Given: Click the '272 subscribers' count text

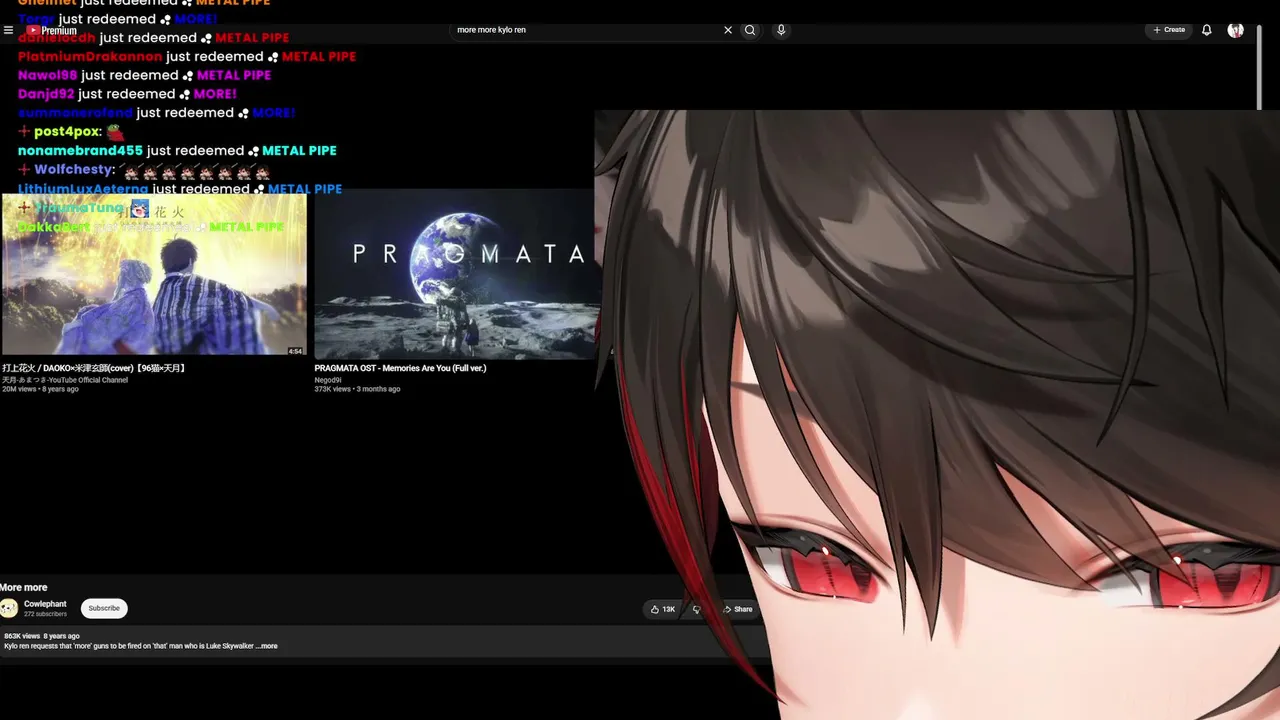Looking at the screenshot, I should 44,614.
